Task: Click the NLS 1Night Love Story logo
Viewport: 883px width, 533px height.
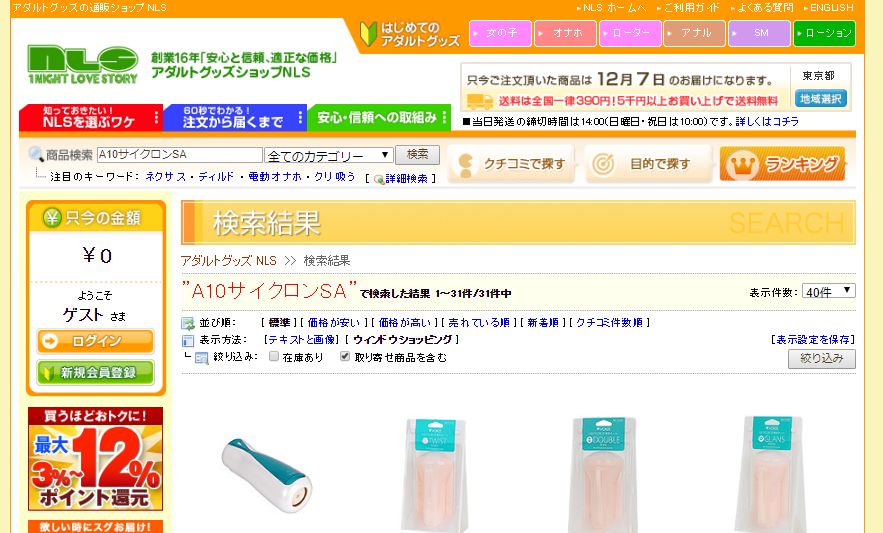Action: coord(83,65)
